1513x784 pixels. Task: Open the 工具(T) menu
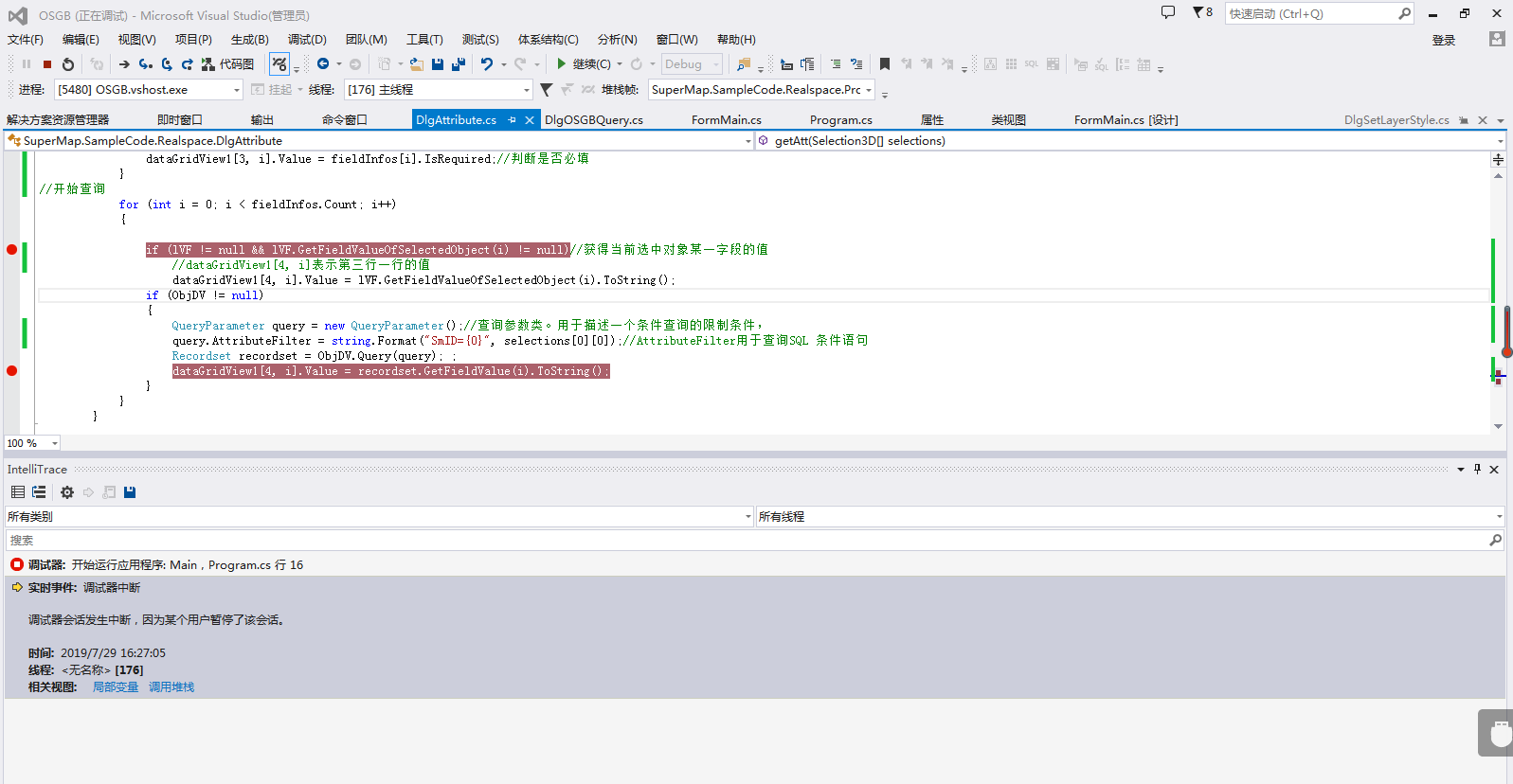(x=424, y=40)
